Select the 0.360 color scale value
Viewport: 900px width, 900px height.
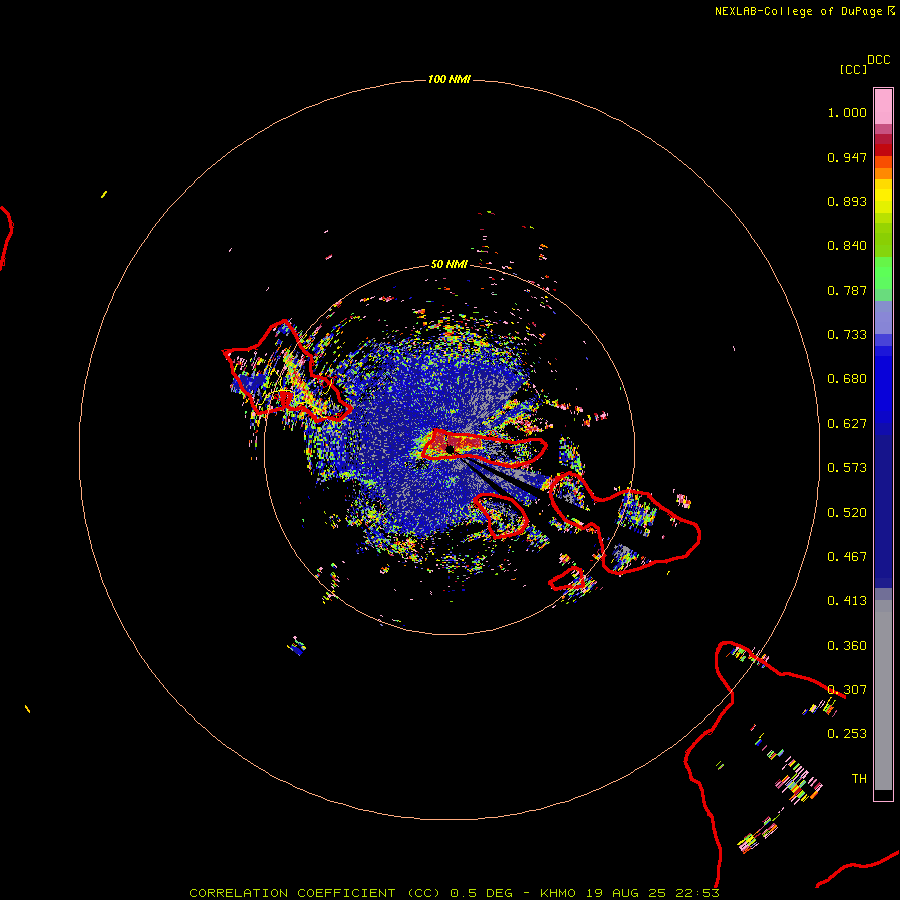click(847, 646)
